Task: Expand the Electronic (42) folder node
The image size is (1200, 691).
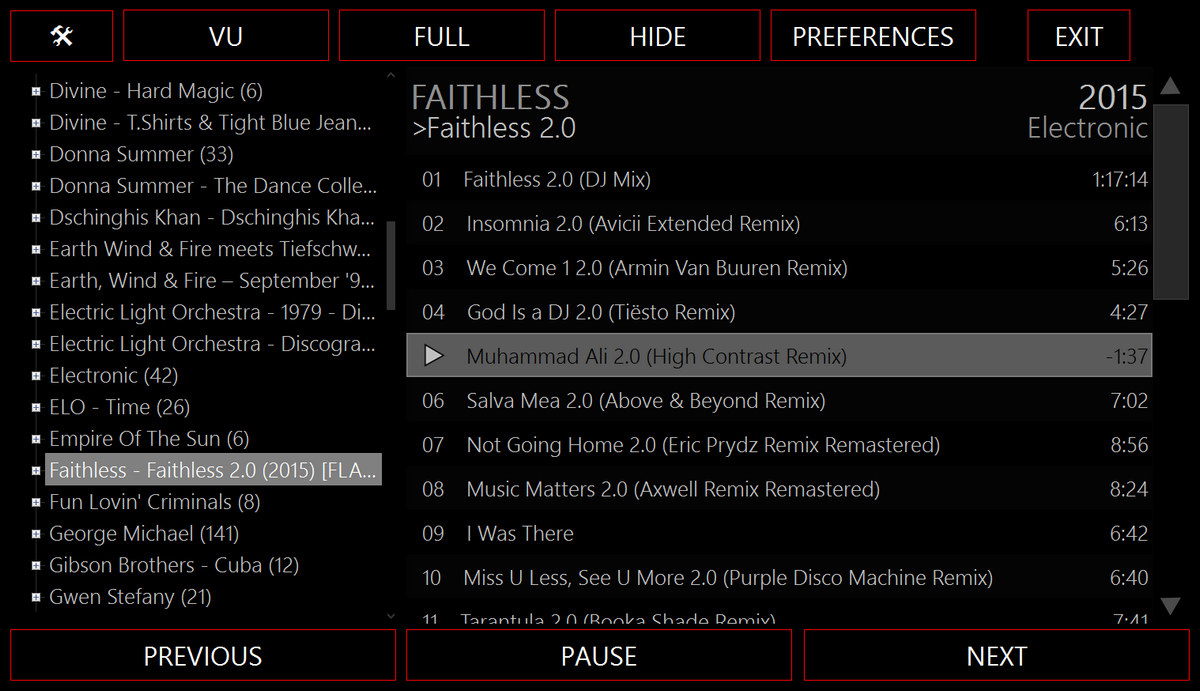Action: [x=36, y=376]
